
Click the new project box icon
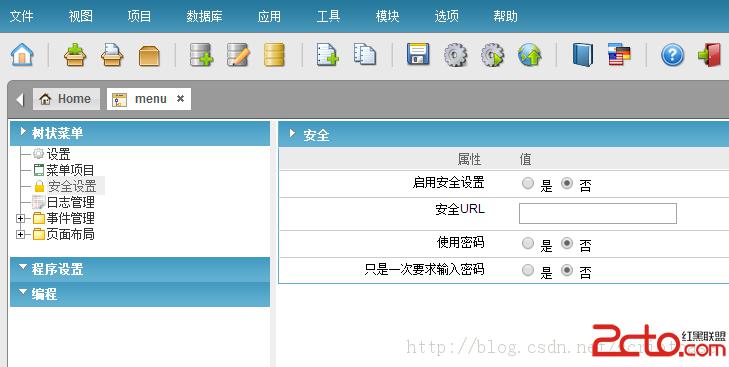coord(75,55)
